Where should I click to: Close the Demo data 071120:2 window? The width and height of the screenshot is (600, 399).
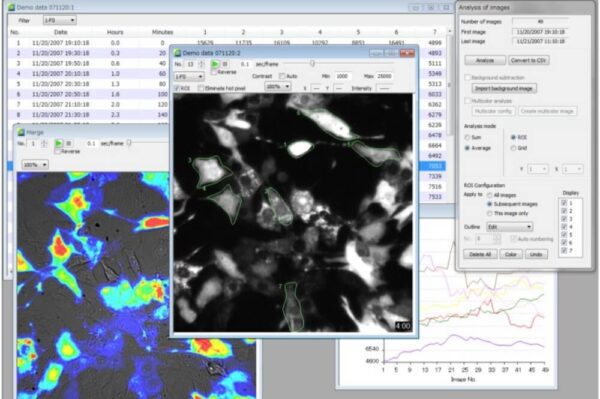tap(407, 53)
